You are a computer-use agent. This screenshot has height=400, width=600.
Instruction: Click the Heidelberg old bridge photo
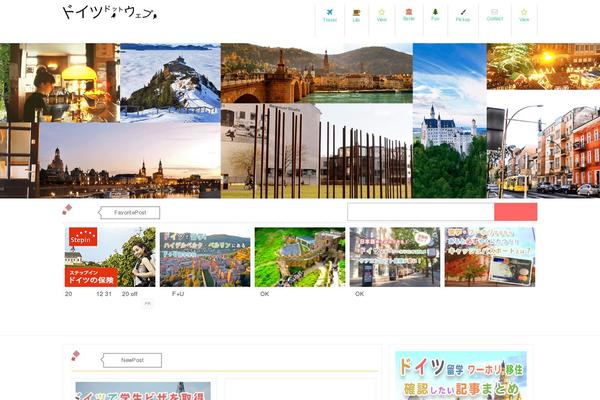click(x=317, y=73)
